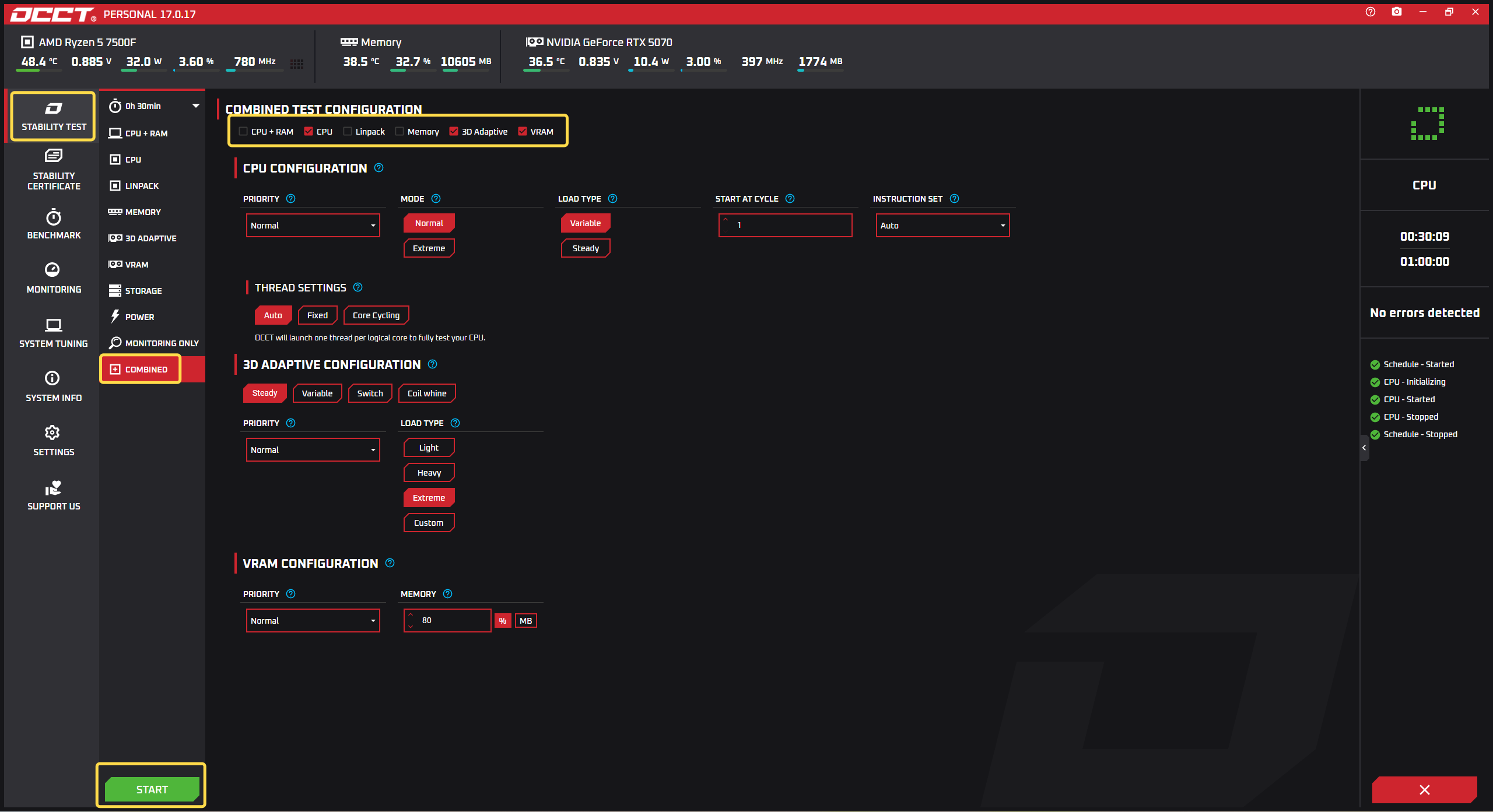Select CPU + RAM test
This screenshot has height=812, width=1493.
click(152, 133)
